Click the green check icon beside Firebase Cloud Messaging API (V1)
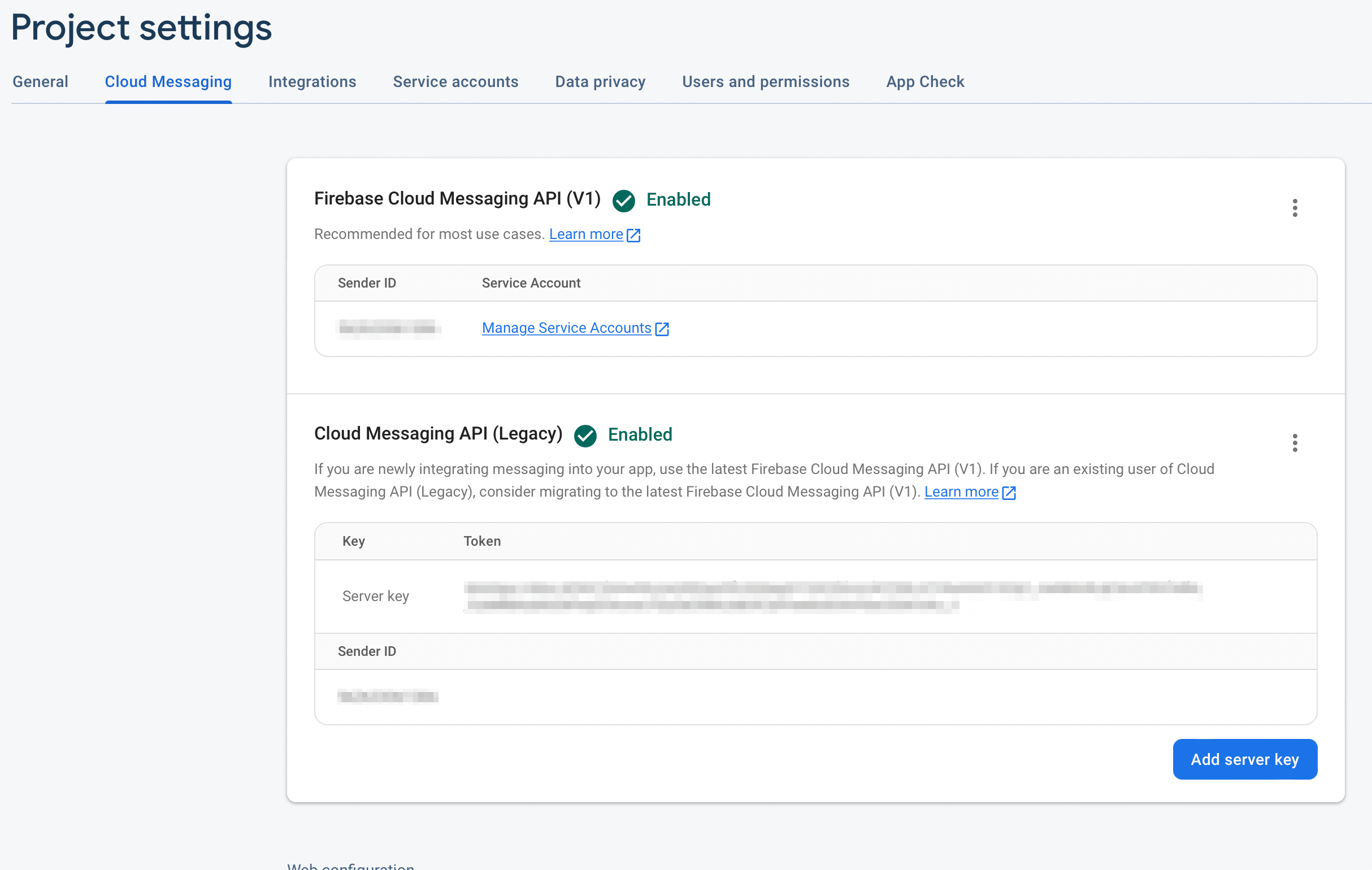Screen dimensions: 1372x870 (x=624, y=201)
